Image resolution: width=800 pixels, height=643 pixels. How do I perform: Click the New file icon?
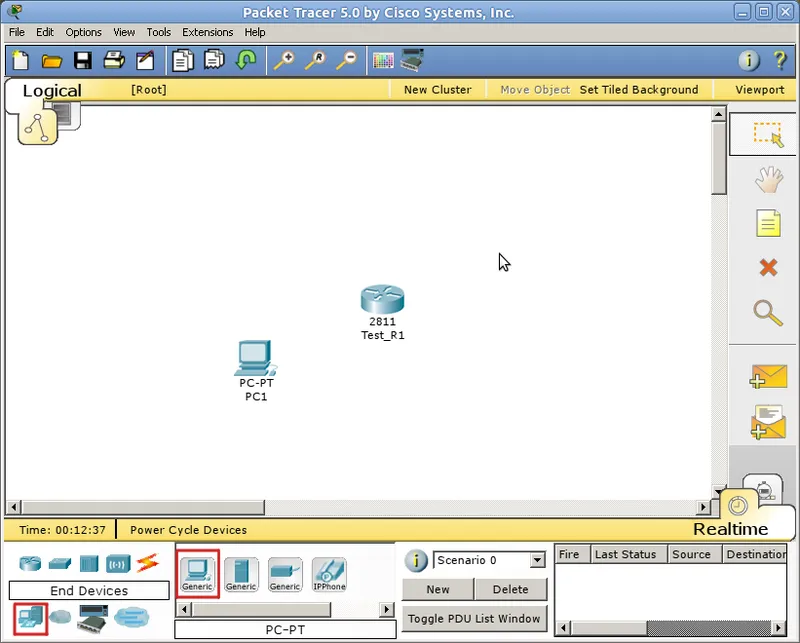coord(20,60)
